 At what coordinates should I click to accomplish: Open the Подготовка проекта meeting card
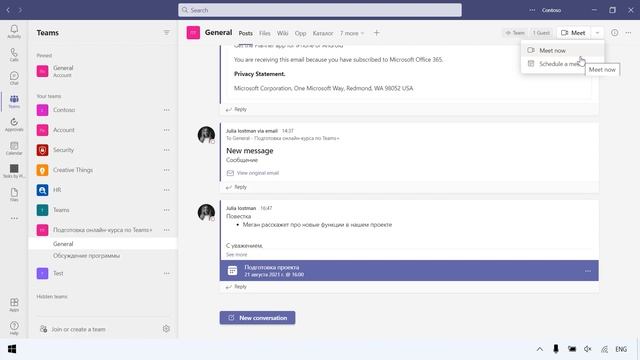tap(409, 271)
